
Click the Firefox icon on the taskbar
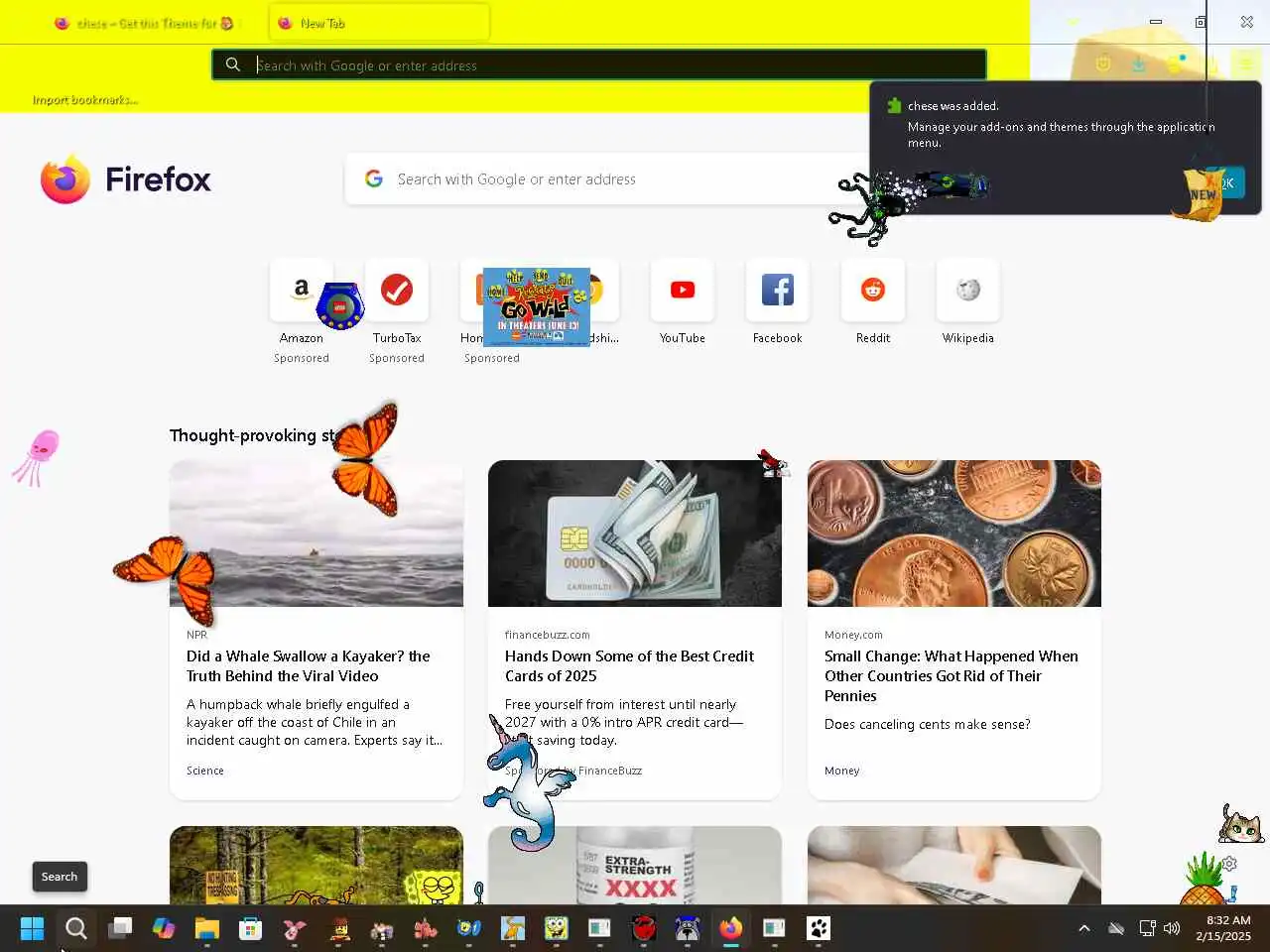point(731,928)
